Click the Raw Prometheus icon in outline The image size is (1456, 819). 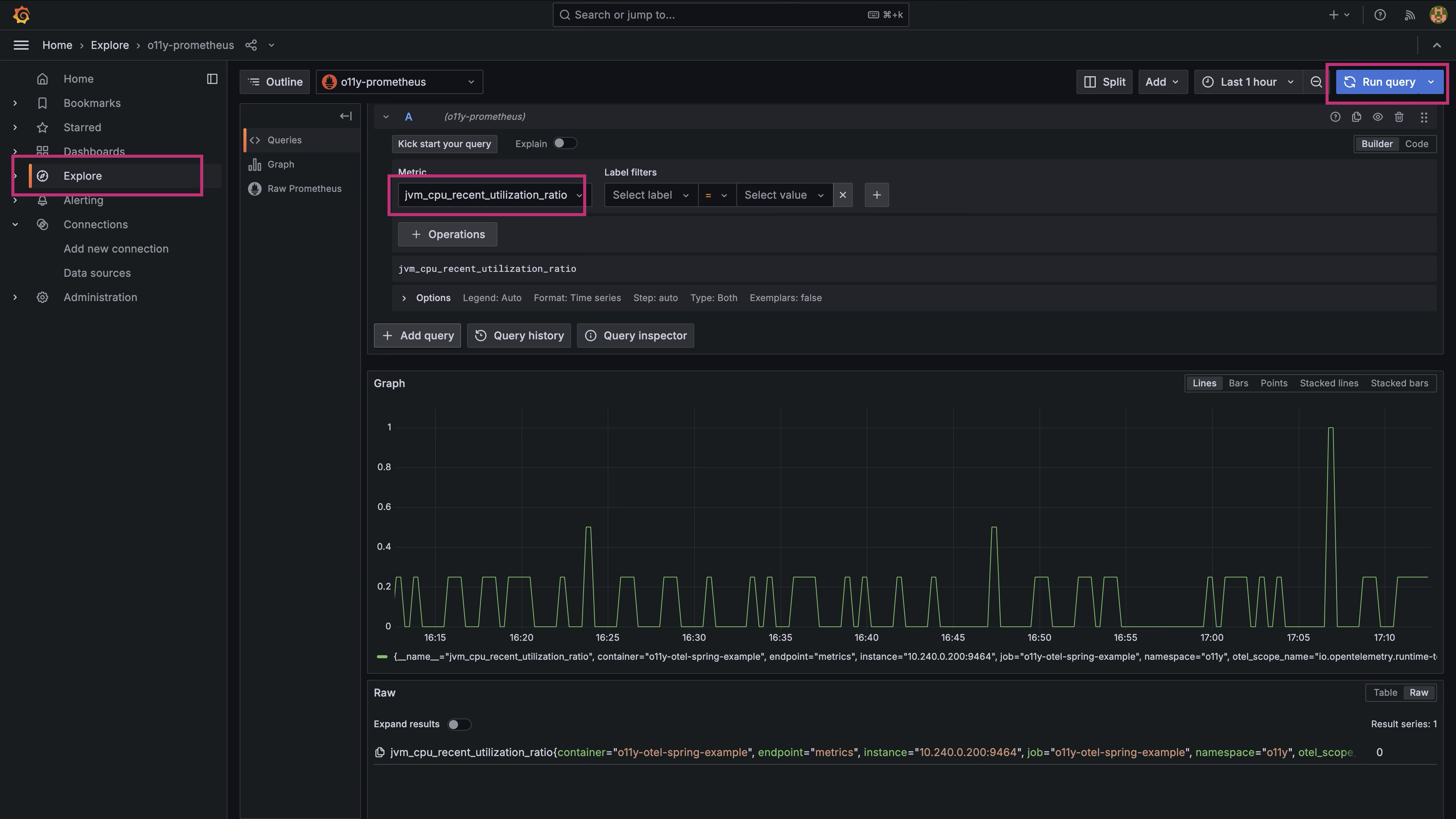255,189
